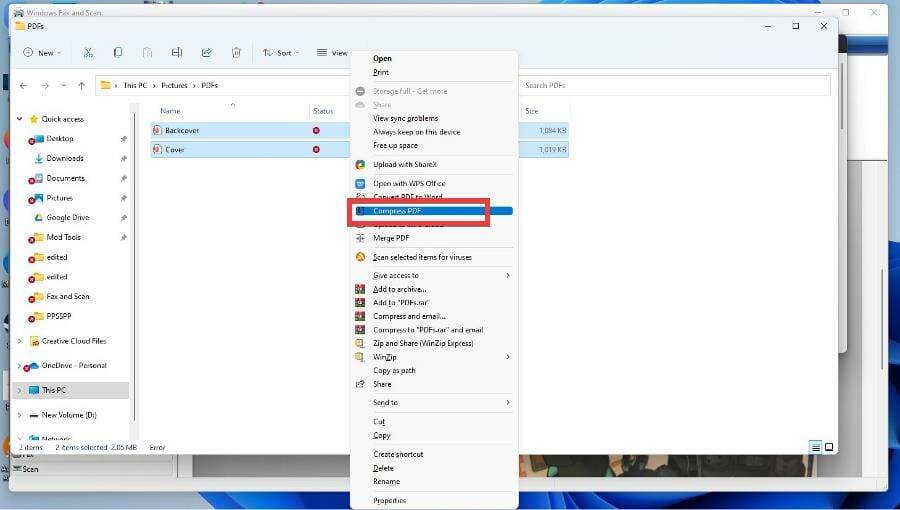The height and width of the screenshot is (510, 900).
Task: Open the View layout dropdown
Action: [333, 53]
